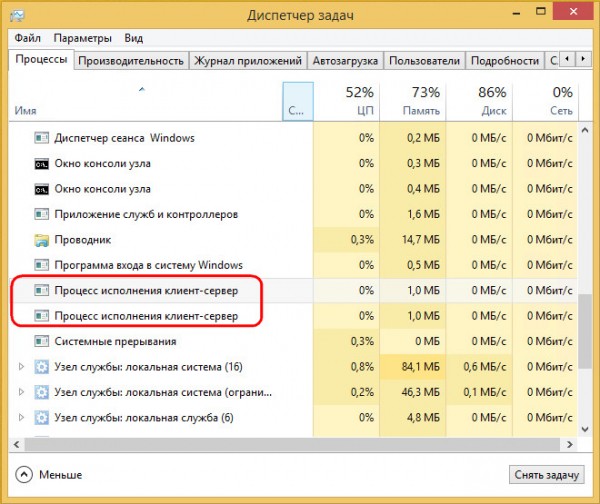The height and width of the screenshot is (504, 600).
Task: Click gear icon of Узел службы: локальная система (16)
Action: point(41,367)
